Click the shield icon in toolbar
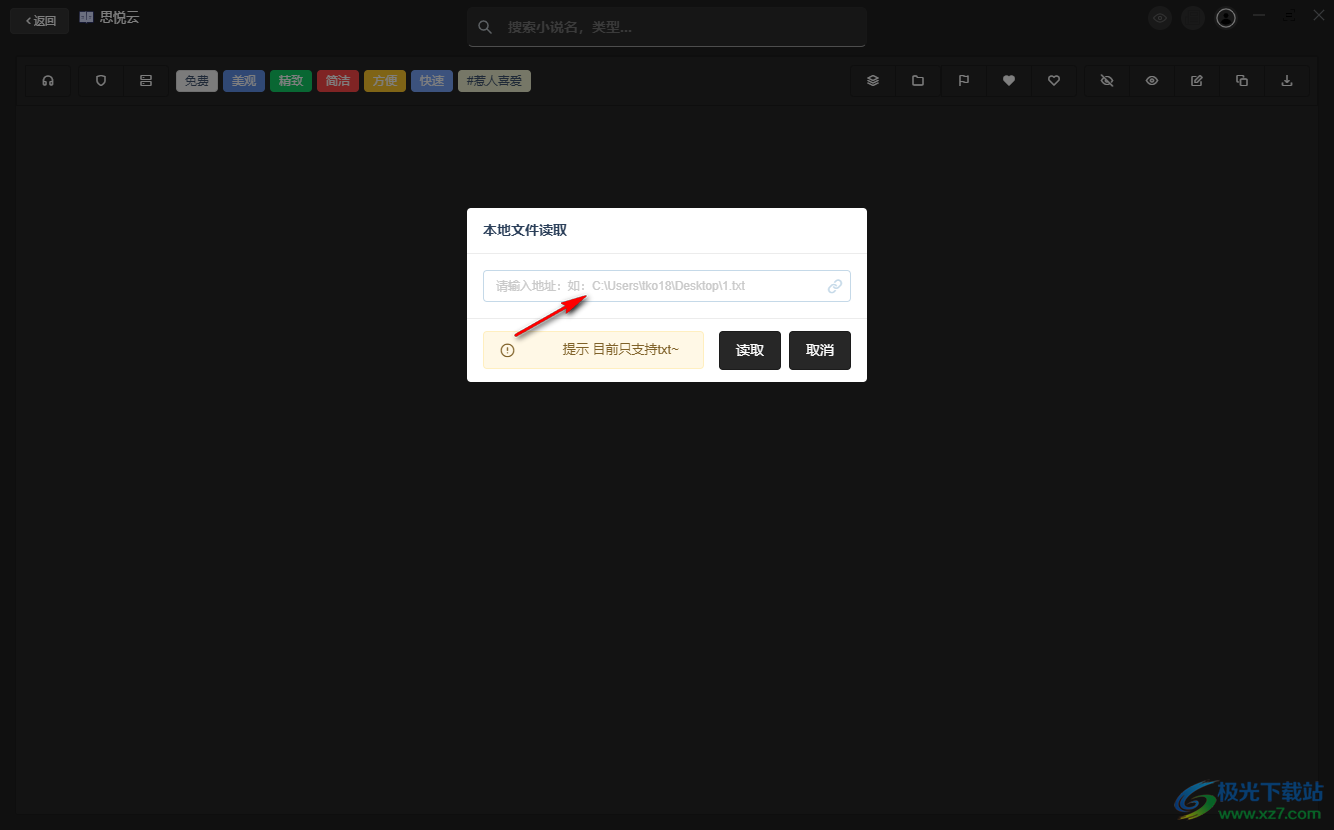The width and height of the screenshot is (1334, 830). tap(101, 81)
